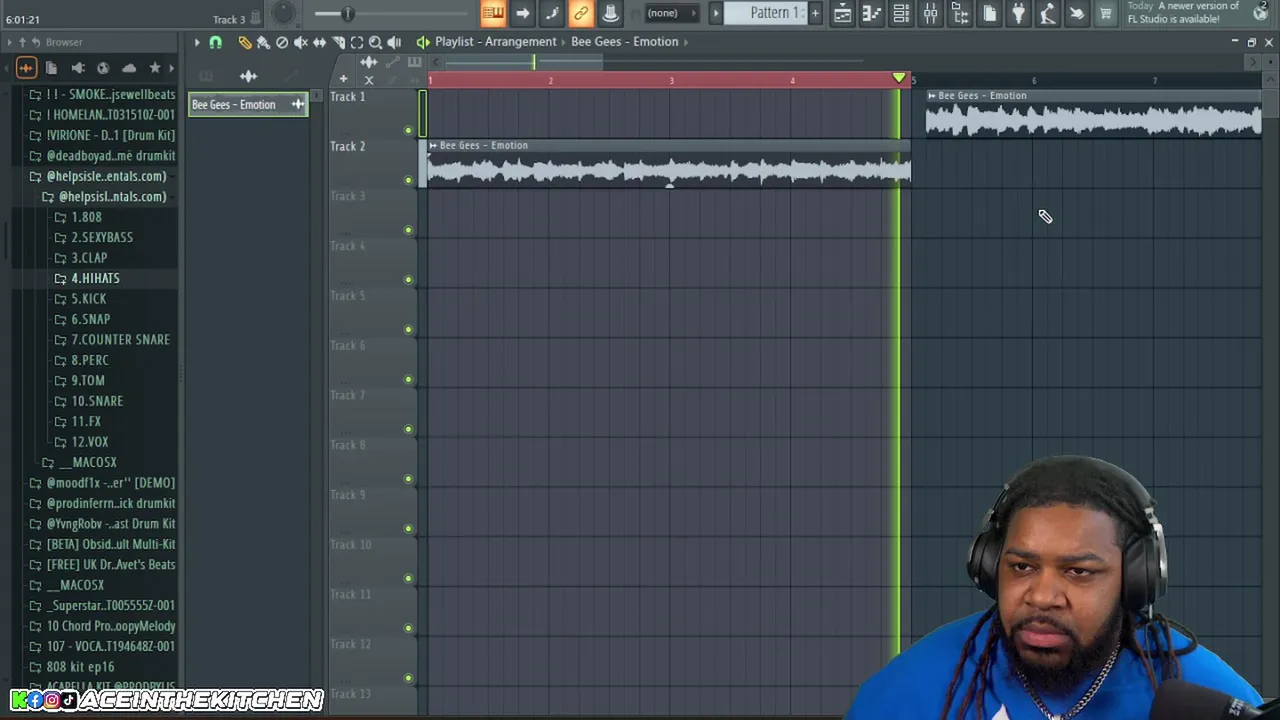1280x720 pixels.
Task: Click the orange chain-link icon in top toolbar
Action: (581, 13)
